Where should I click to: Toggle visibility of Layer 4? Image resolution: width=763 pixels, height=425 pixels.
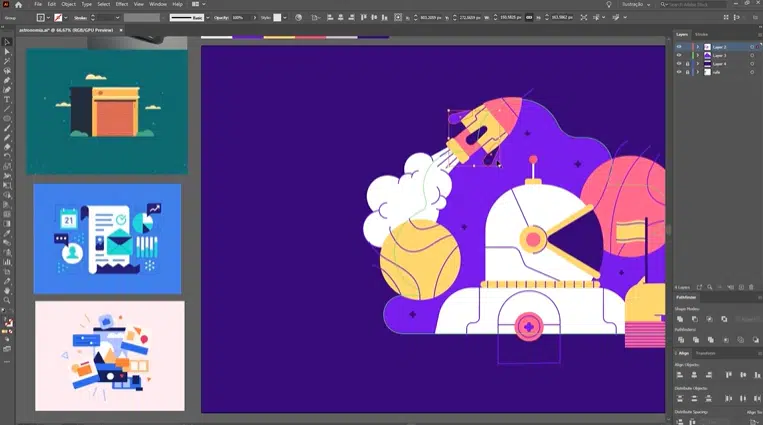pos(679,64)
